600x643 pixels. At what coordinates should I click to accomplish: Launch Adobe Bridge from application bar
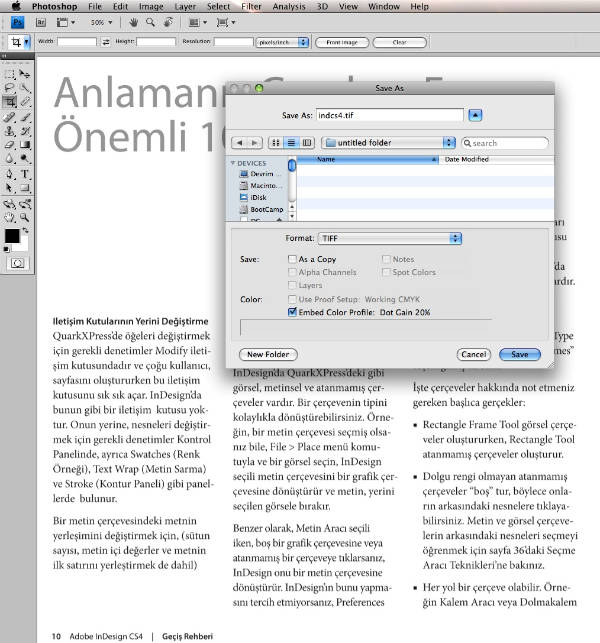click(41, 23)
